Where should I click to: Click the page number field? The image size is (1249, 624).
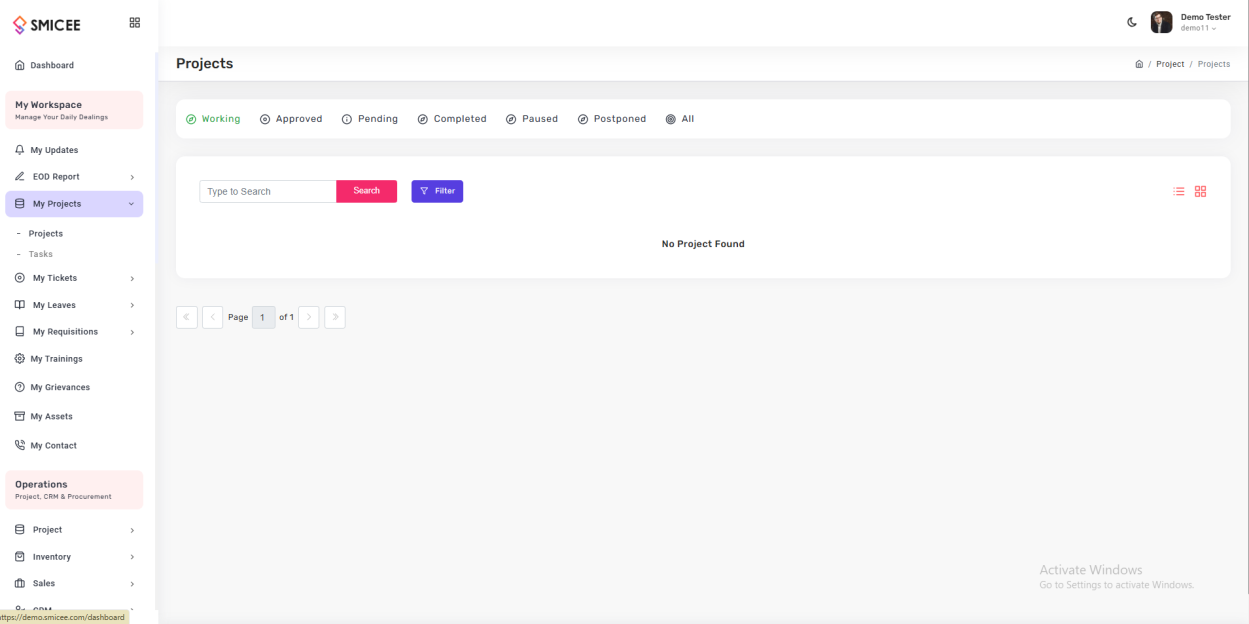[x=264, y=317]
